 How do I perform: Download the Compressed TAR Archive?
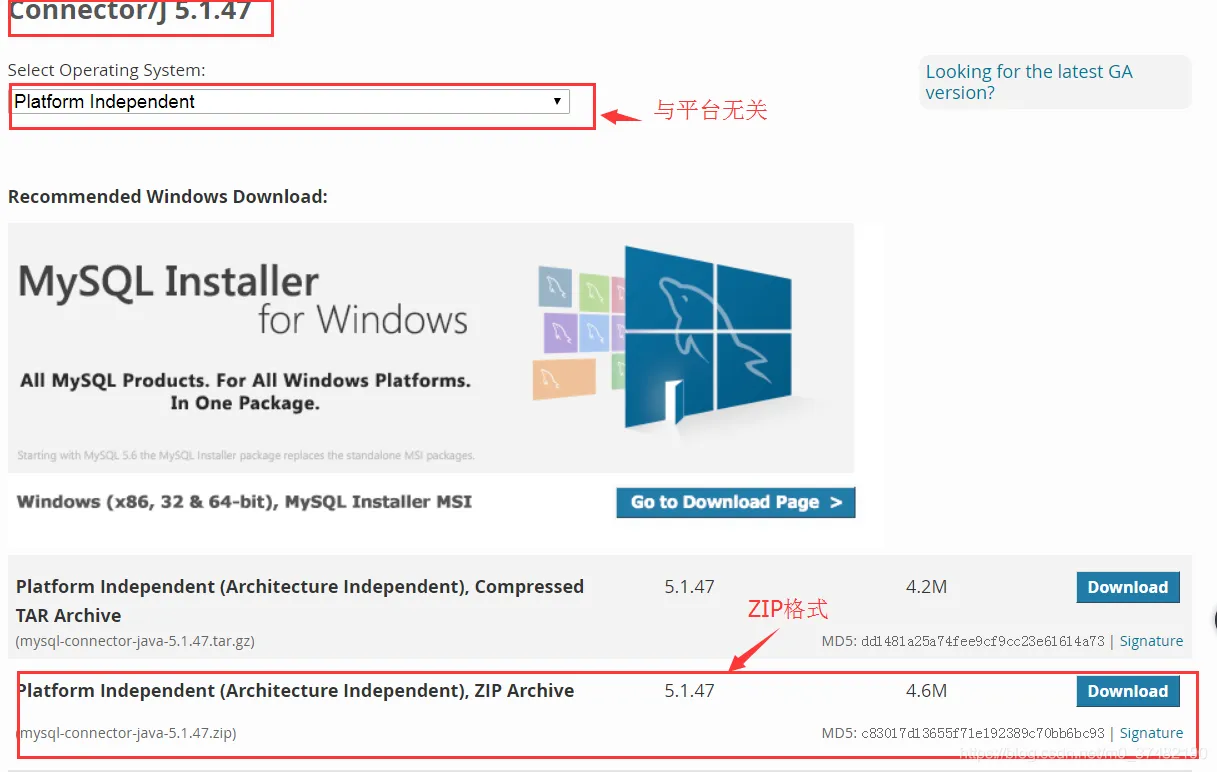tap(1128, 587)
